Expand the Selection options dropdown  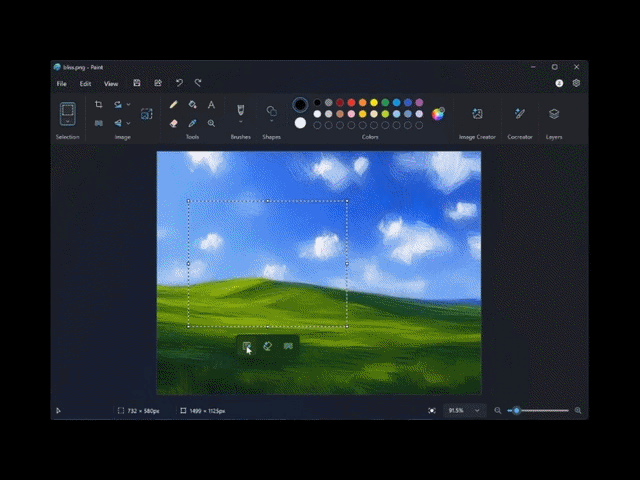click(68, 122)
